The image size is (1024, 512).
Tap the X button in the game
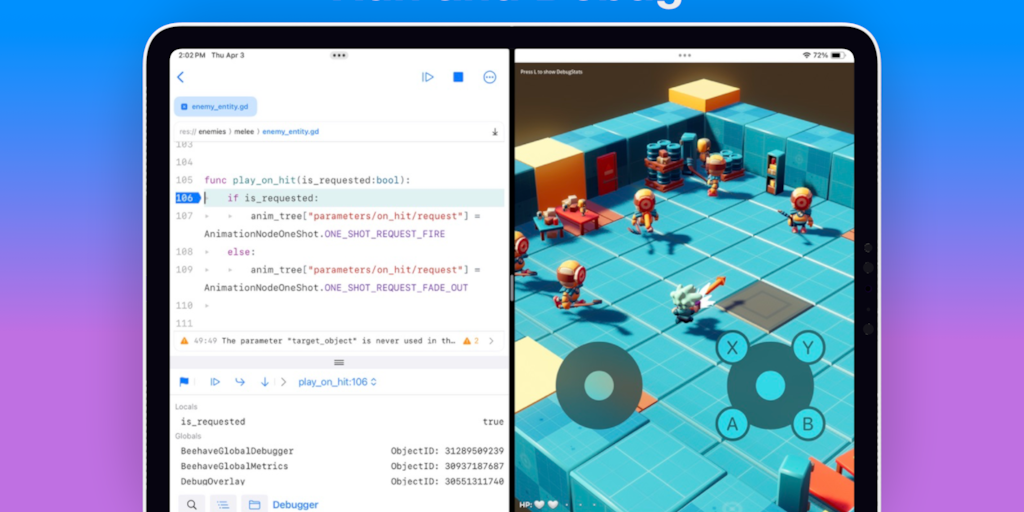tap(733, 348)
